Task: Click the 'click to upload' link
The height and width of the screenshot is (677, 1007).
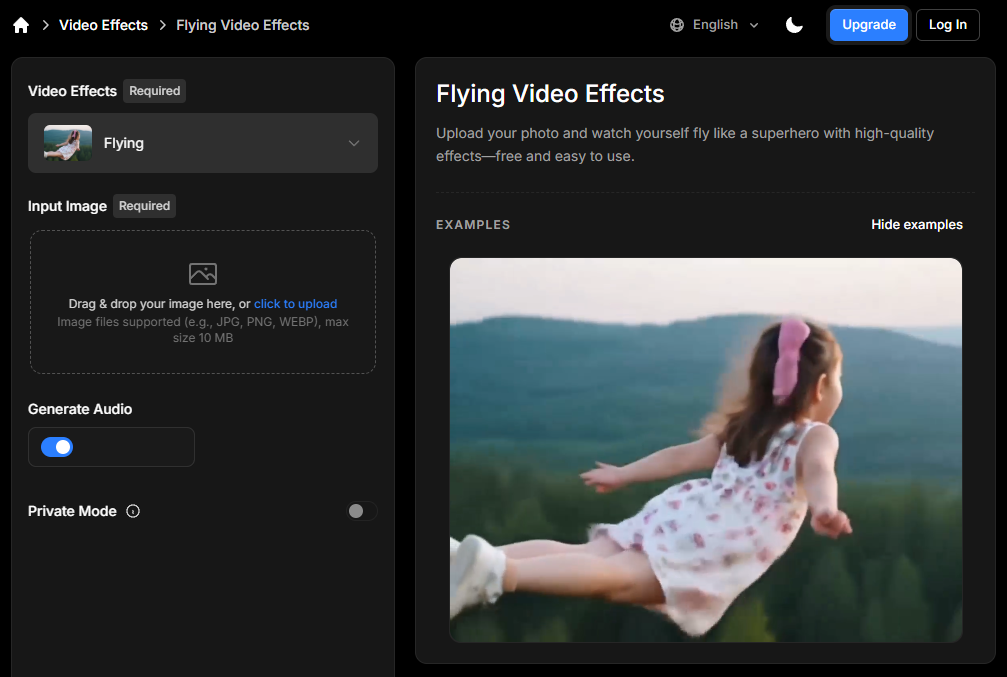Action: (295, 303)
